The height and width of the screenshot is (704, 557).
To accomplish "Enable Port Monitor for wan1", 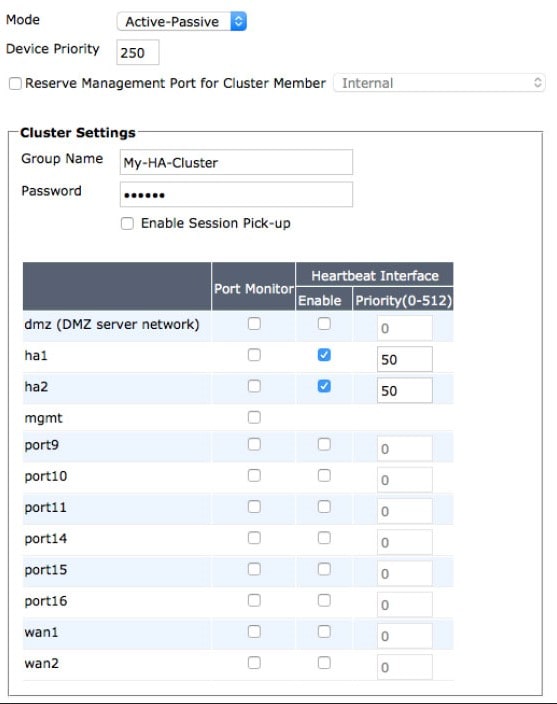I will tap(254, 632).
